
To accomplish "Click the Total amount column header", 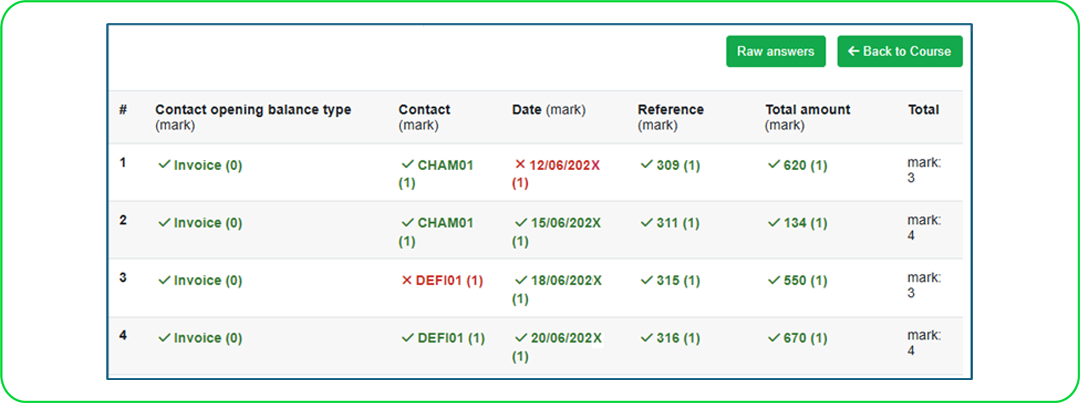I will point(807,110).
